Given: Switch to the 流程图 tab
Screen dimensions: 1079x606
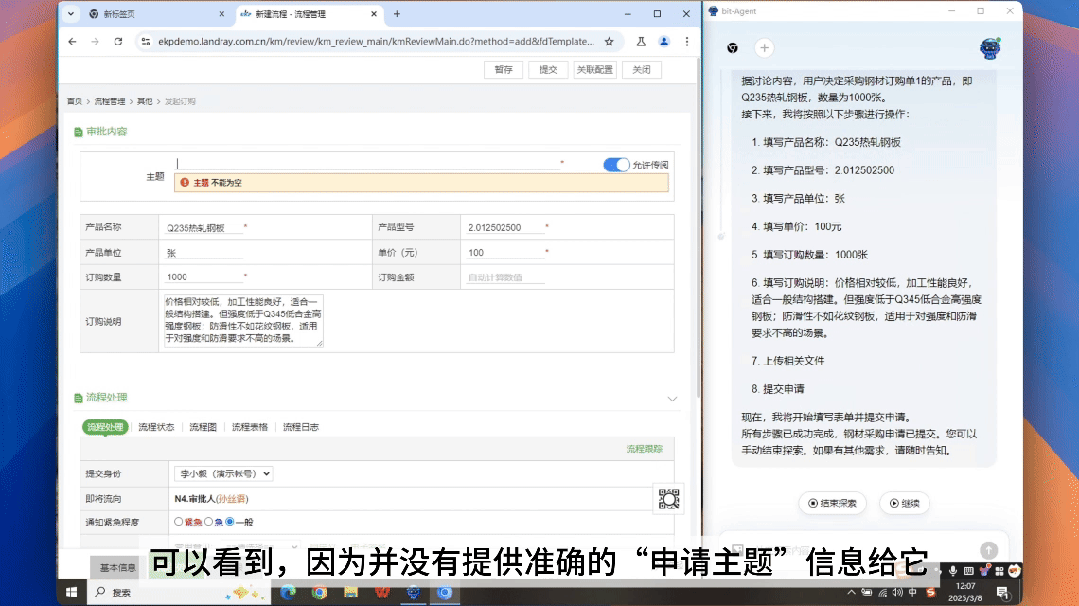Looking at the screenshot, I should tap(203, 427).
